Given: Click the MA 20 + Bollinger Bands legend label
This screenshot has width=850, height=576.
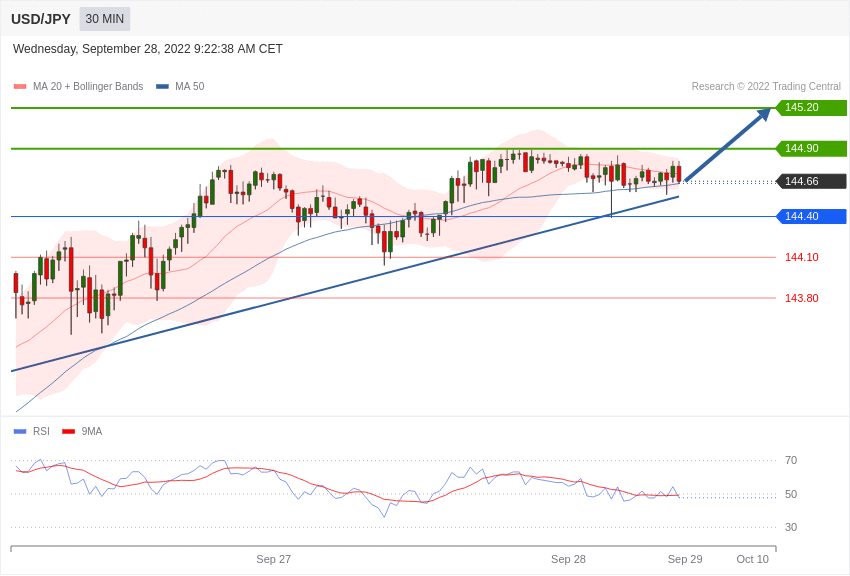Looking at the screenshot, I should [88, 86].
